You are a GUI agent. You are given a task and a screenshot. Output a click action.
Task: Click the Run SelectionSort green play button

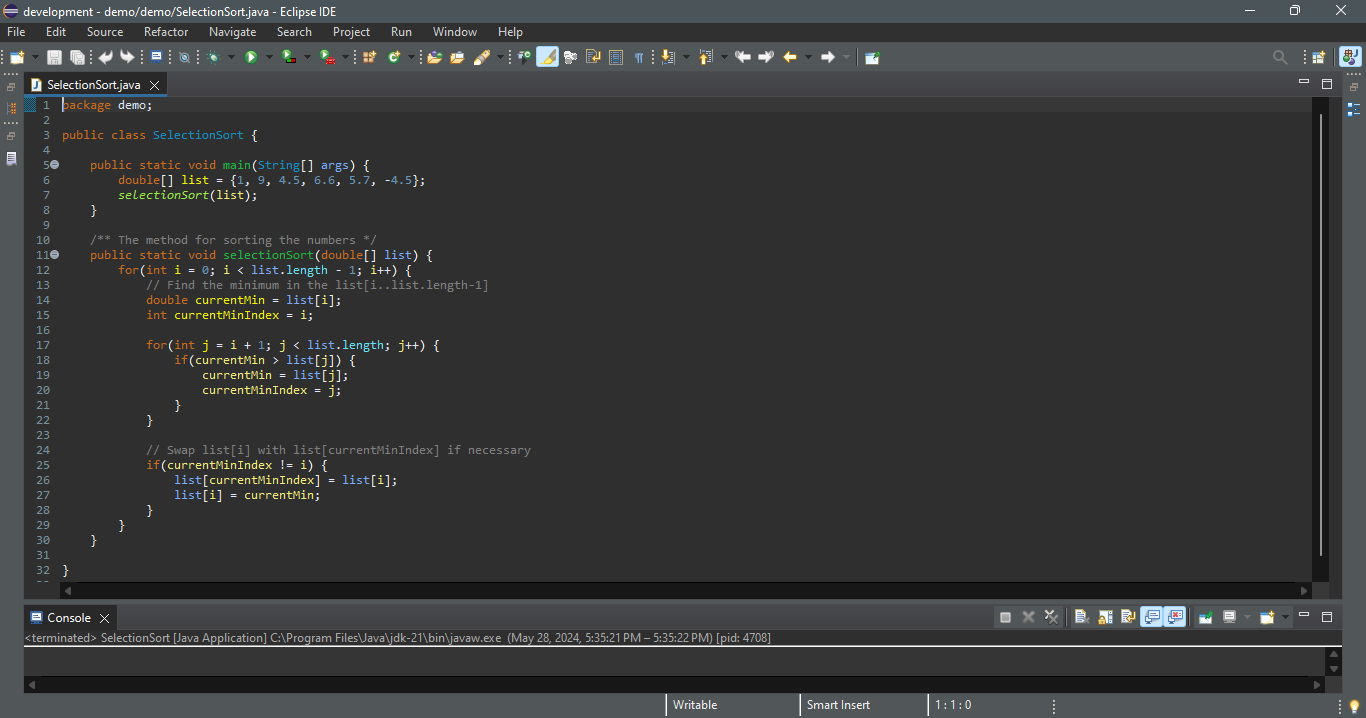click(x=251, y=58)
